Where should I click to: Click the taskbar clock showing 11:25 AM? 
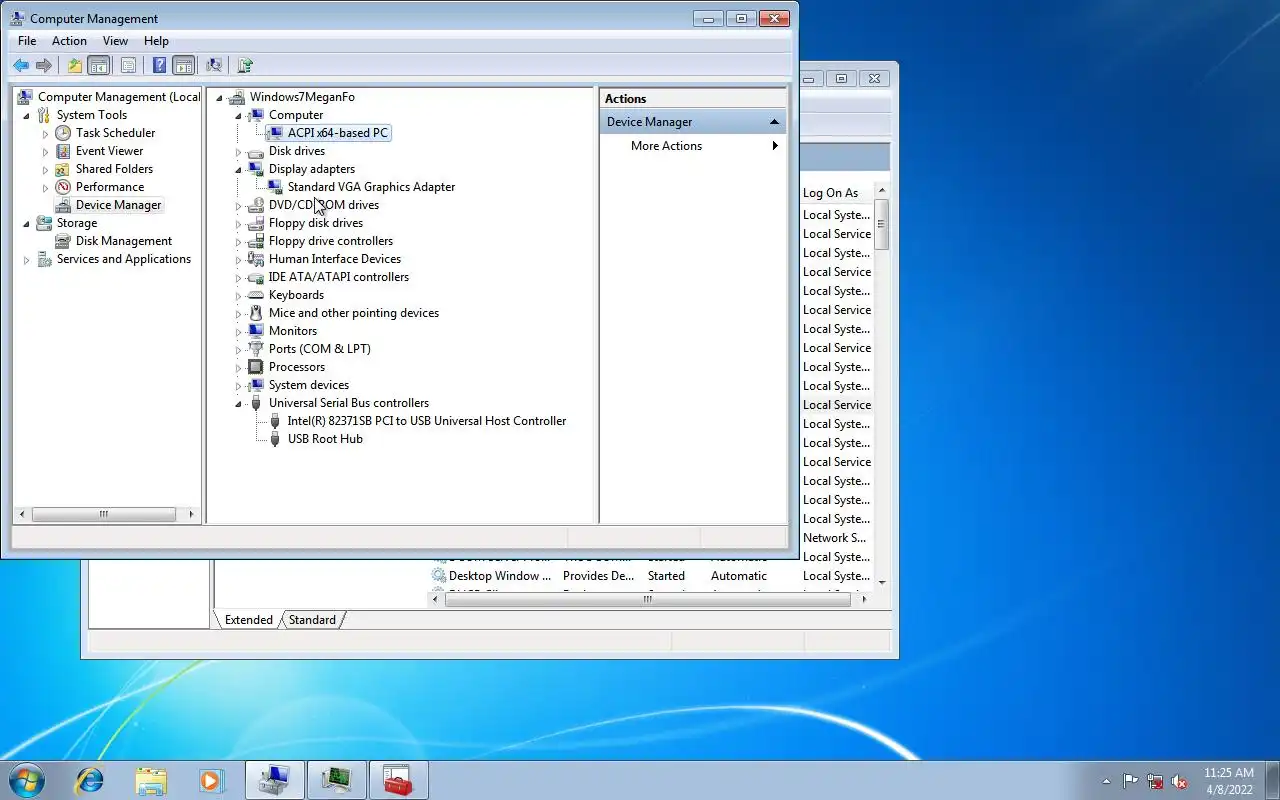(x=1229, y=780)
